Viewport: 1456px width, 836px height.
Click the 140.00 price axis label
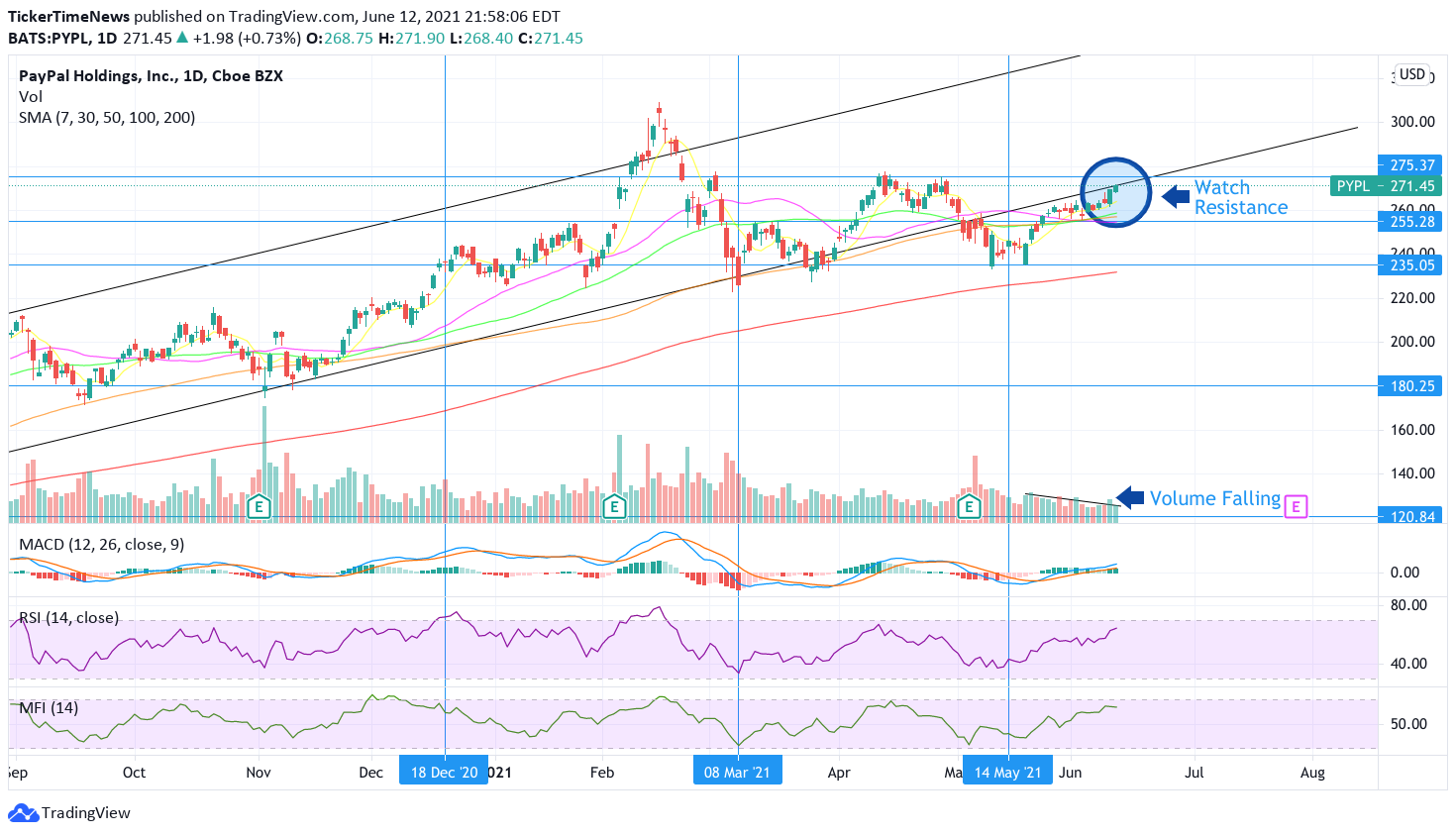click(1412, 473)
